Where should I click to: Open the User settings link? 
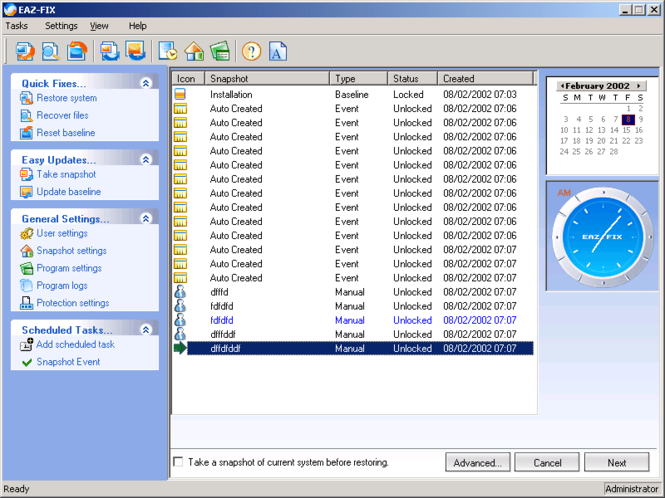point(62,233)
